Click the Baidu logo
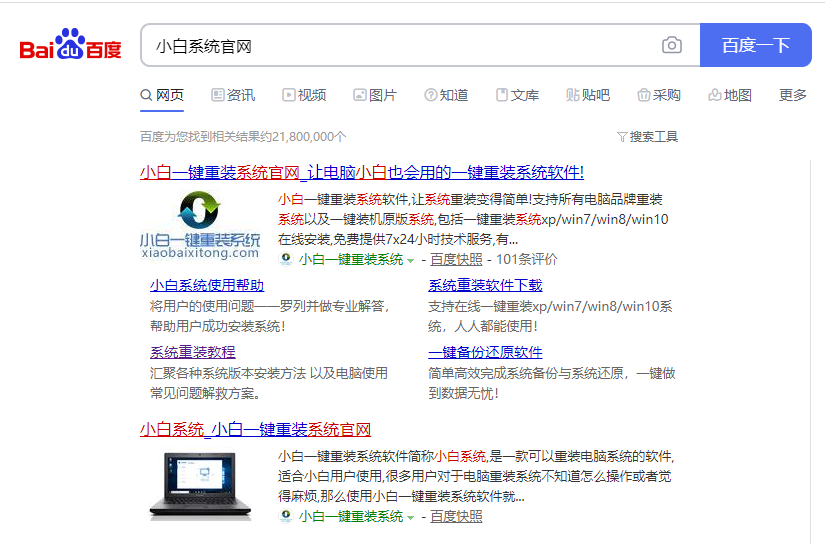This screenshot has height=544, width=825. point(71,45)
